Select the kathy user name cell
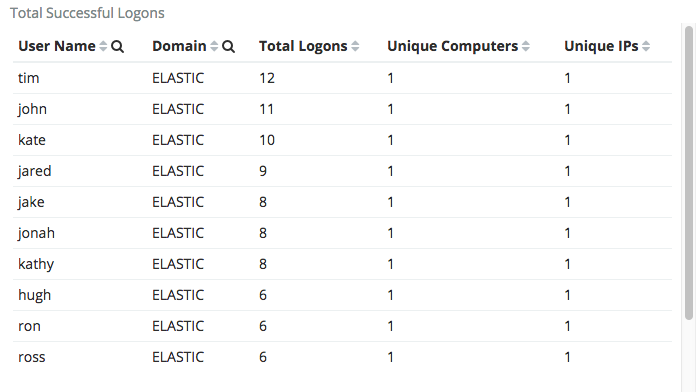The width and height of the screenshot is (697, 392). (x=36, y=264)
